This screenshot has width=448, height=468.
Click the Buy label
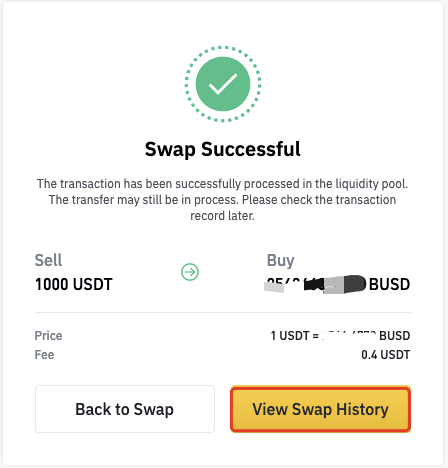pos(280,261)
